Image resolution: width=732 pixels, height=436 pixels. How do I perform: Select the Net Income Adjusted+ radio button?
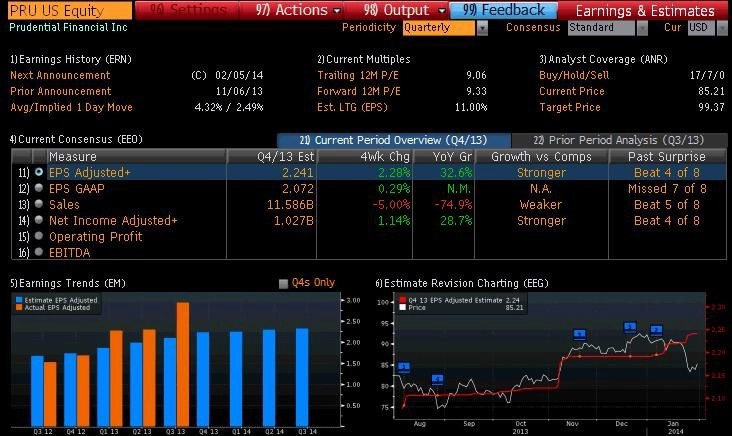(x=39, y=220)
